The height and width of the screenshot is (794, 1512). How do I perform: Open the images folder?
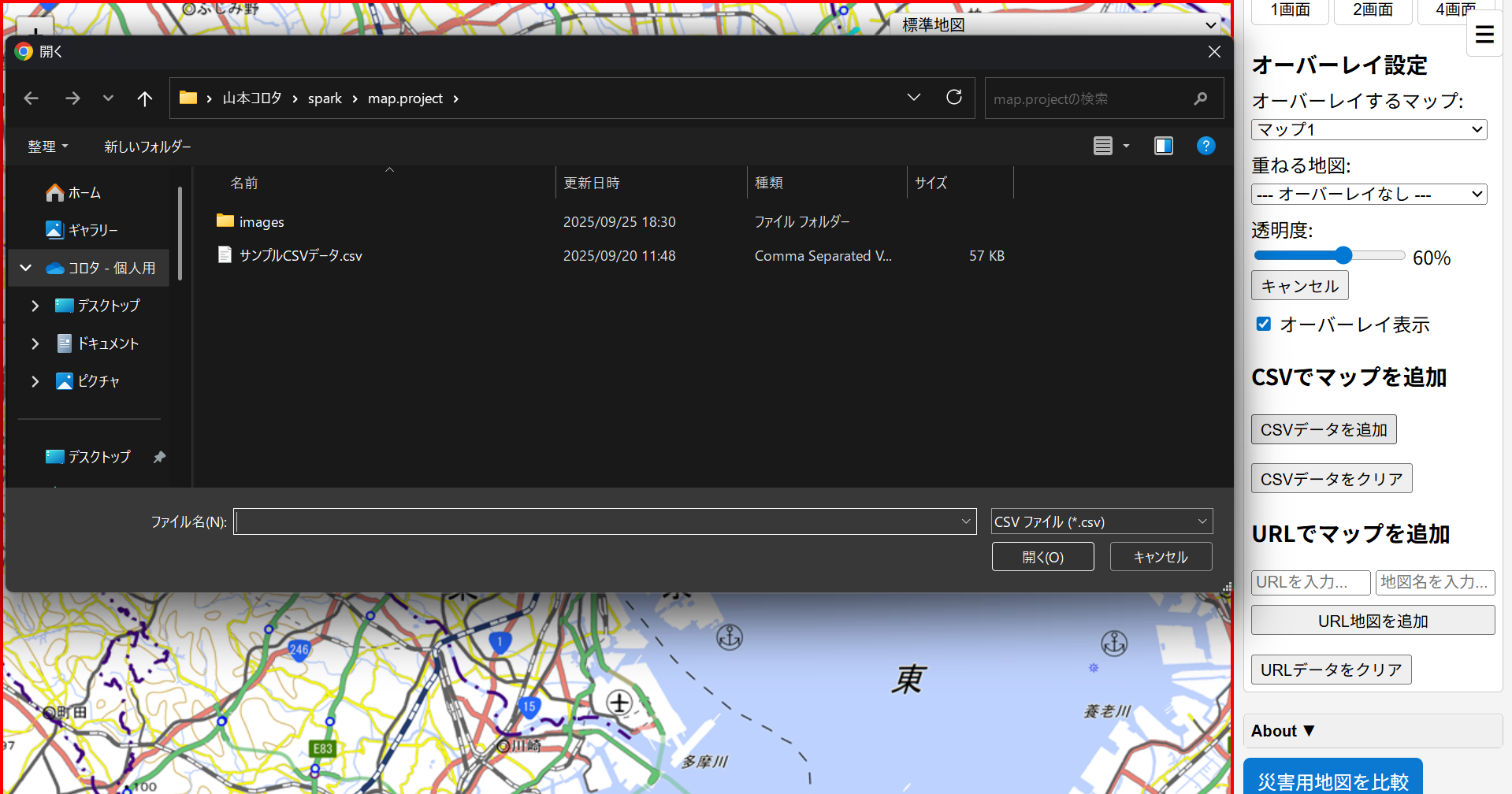click(261, 222)
